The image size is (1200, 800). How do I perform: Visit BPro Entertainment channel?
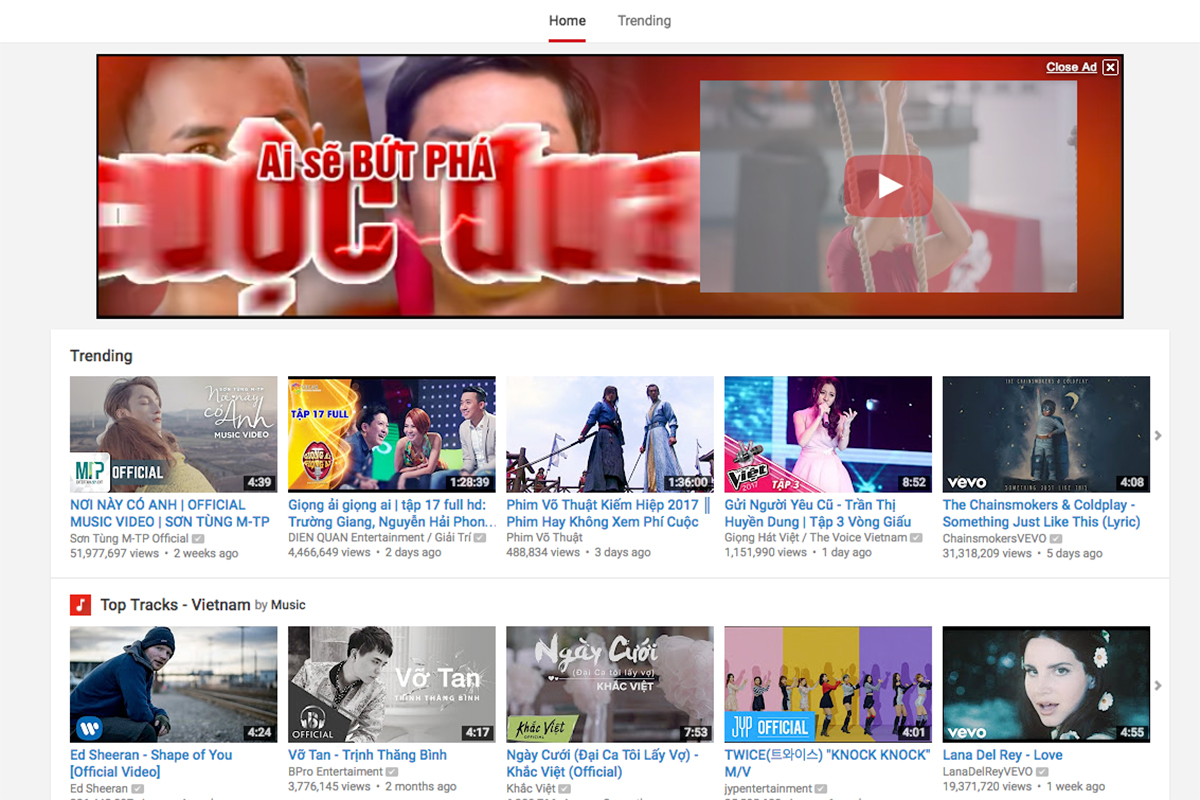pyautogui.click(x=335, y=772)
